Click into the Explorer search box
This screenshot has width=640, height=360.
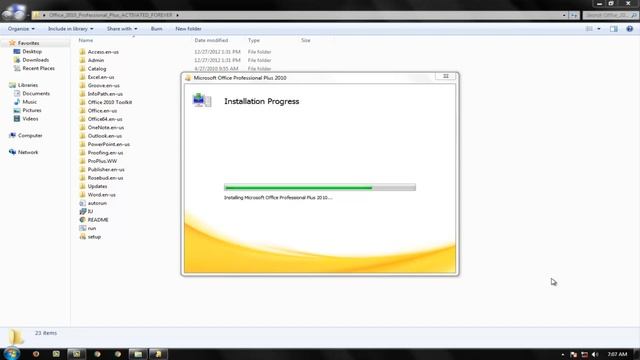pyautogui.click(x=610, y=15)
